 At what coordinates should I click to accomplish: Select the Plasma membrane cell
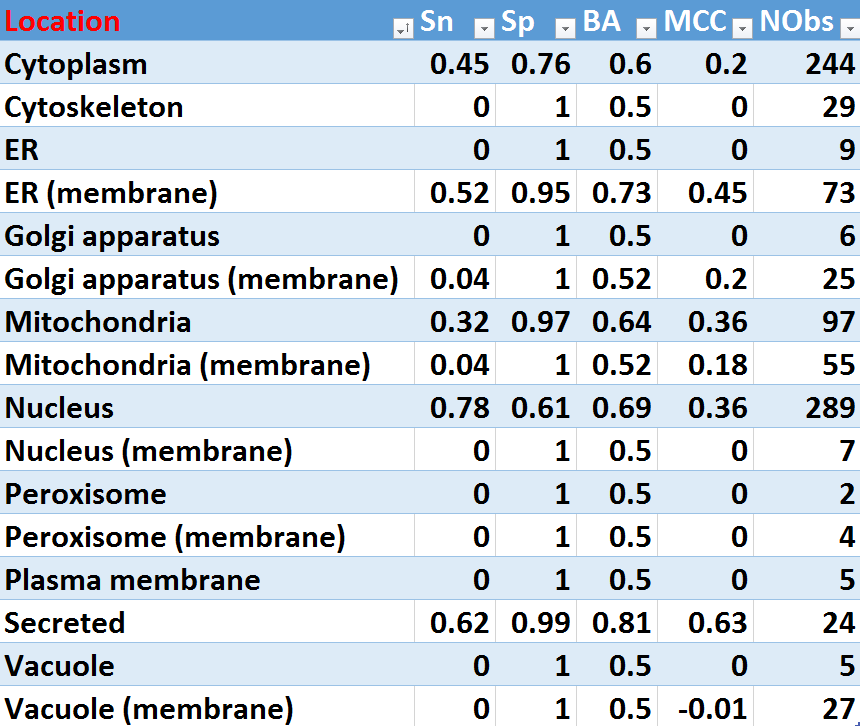(132, 580)
